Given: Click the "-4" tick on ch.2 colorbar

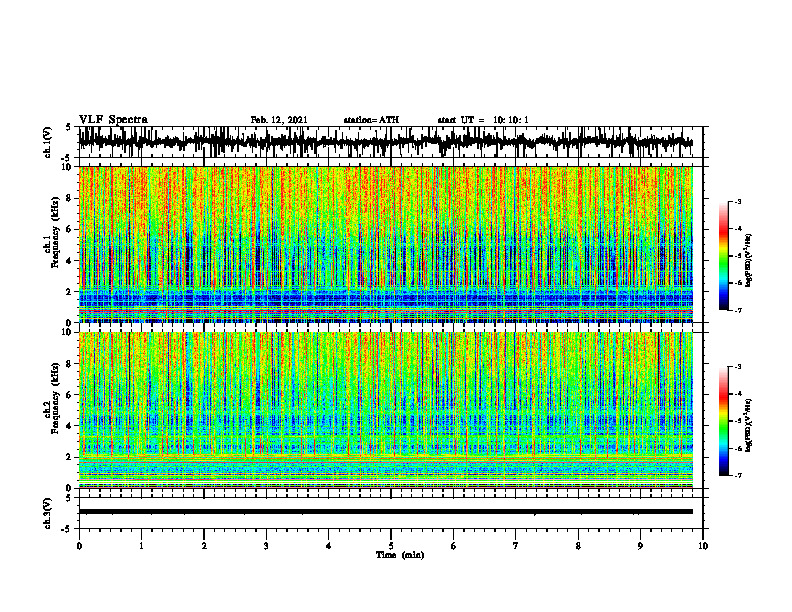Looking at the screenshot, I should point(737,394).
